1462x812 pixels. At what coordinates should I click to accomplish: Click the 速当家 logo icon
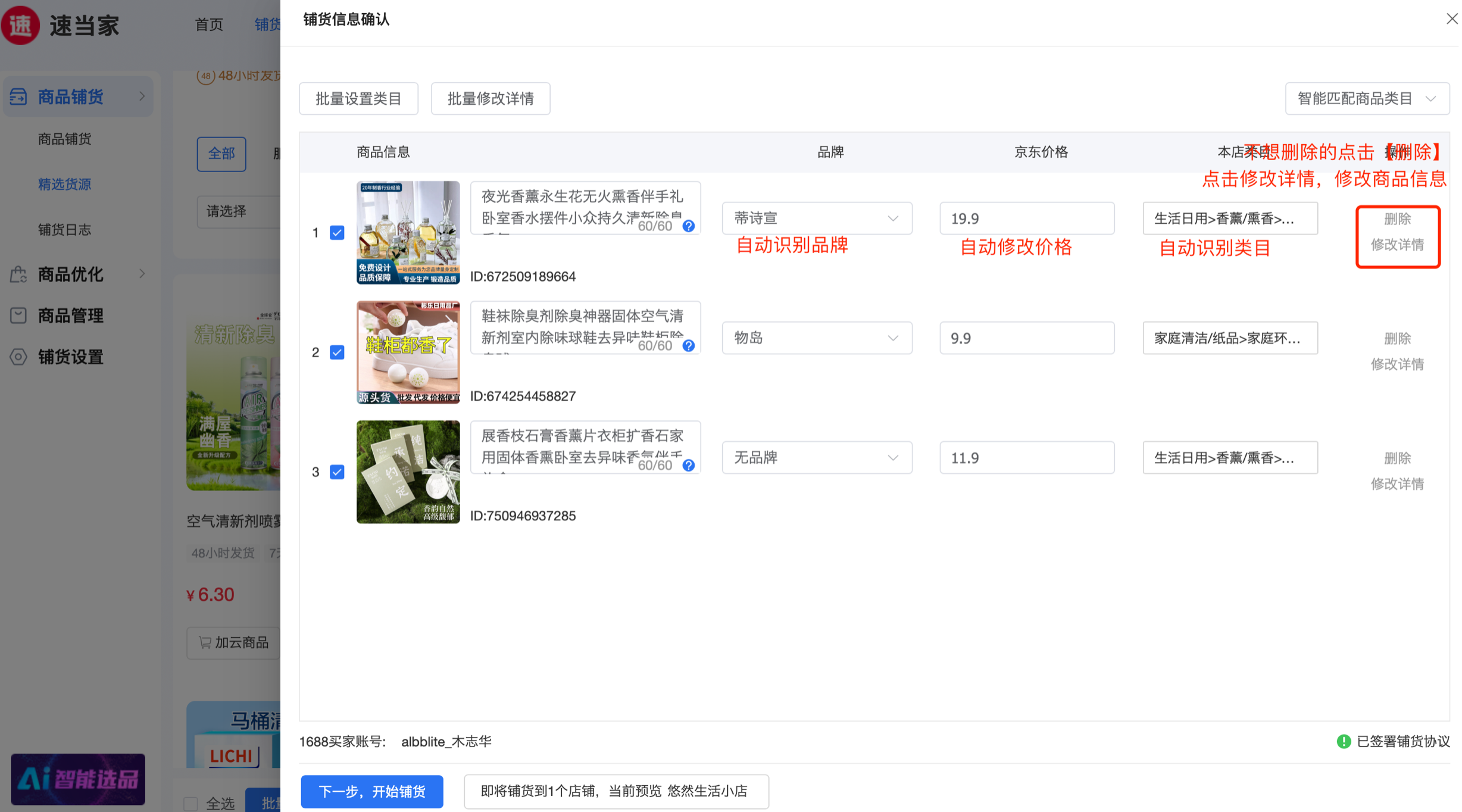(21, 25)
